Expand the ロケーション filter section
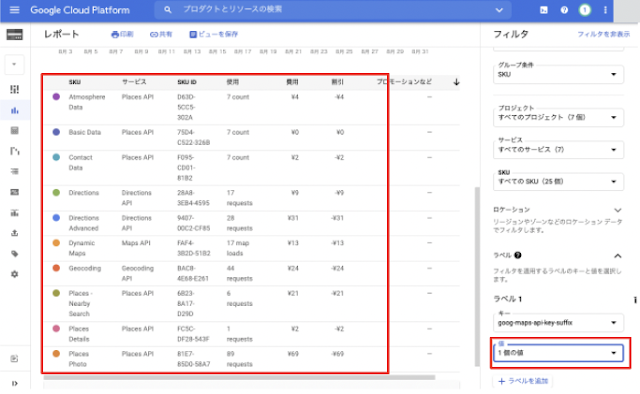640x394 pixels. [618, 210]
